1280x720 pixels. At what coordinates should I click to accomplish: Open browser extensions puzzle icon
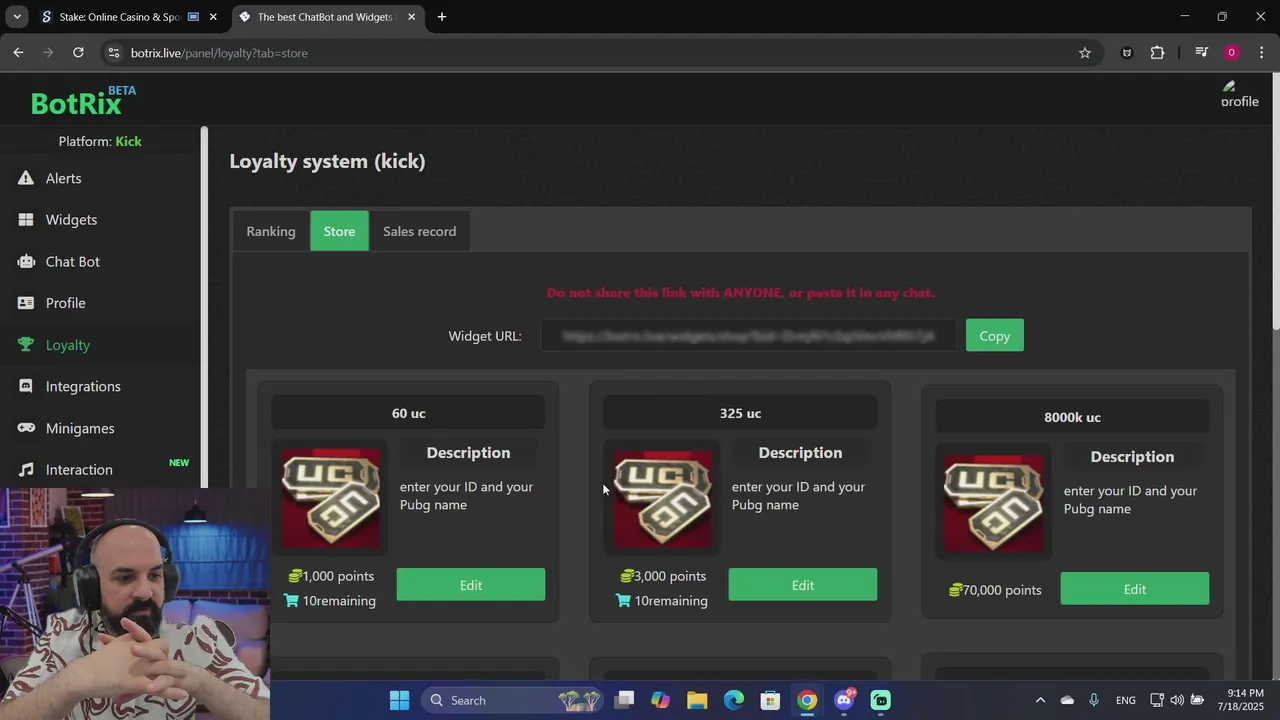1157,53
